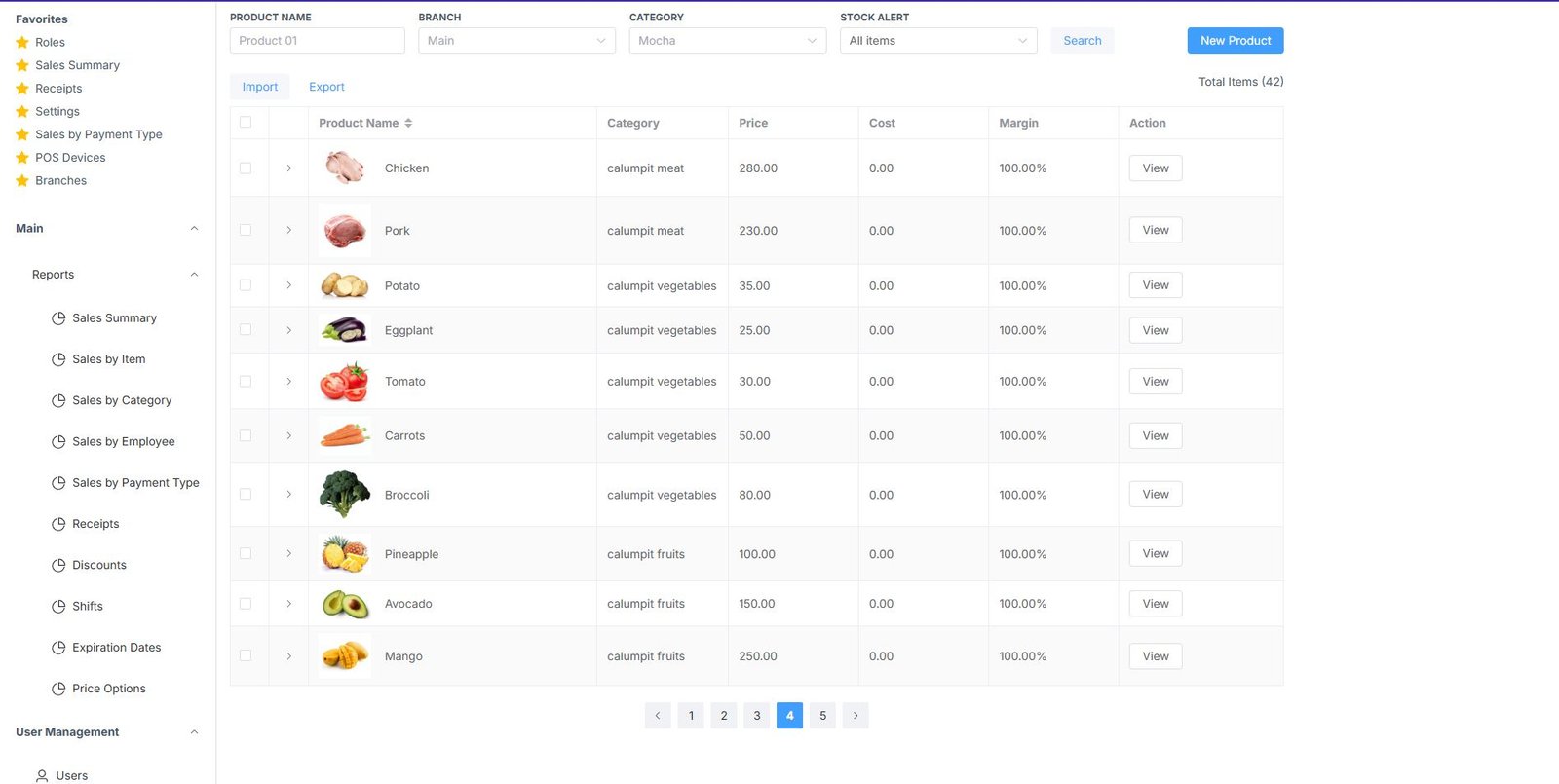Go to the next page using right arrow
Screen dimensions: 1559x784
click(x=856, y=716)
